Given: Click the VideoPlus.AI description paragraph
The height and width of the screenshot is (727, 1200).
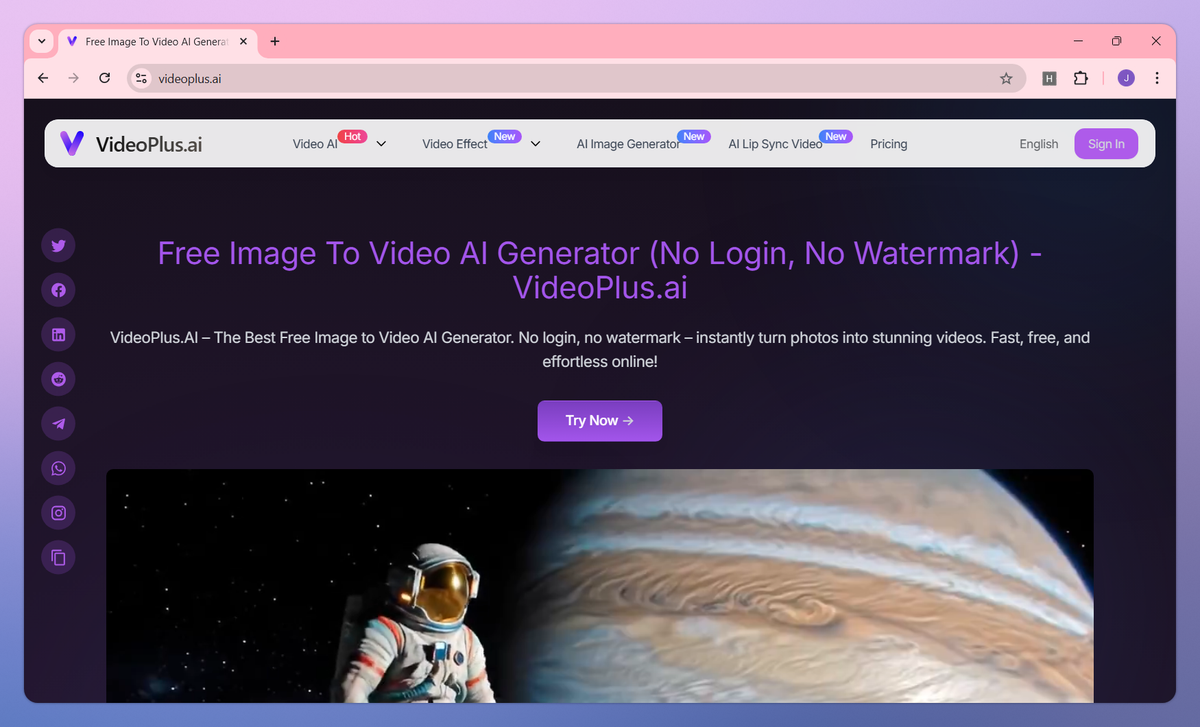Looking at the screenshot, I should [x=600, y=349].
